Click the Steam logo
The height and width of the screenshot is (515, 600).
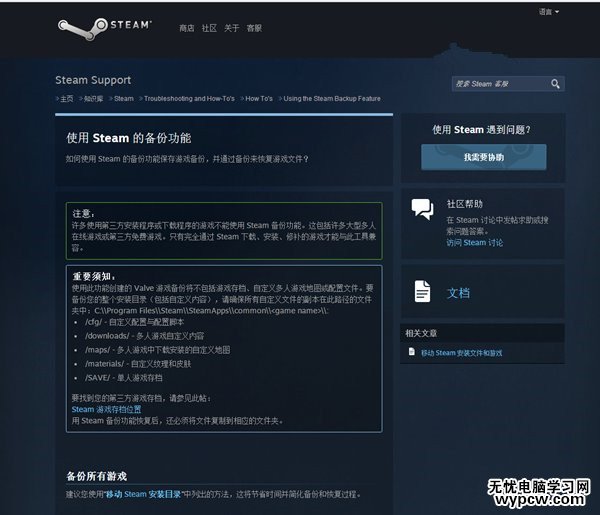tap(104, 28)
